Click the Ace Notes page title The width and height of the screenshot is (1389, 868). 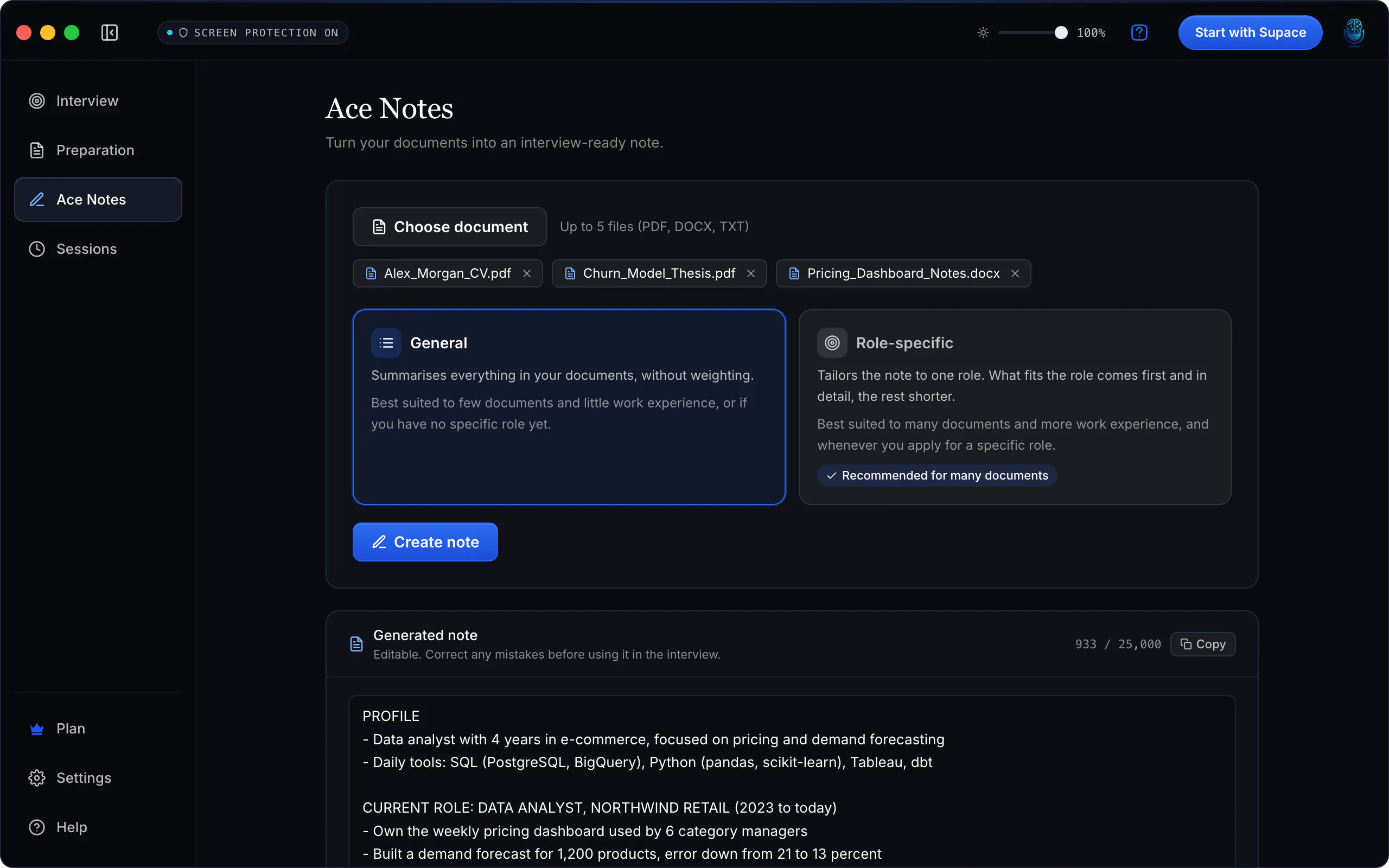tap(389, 108)
